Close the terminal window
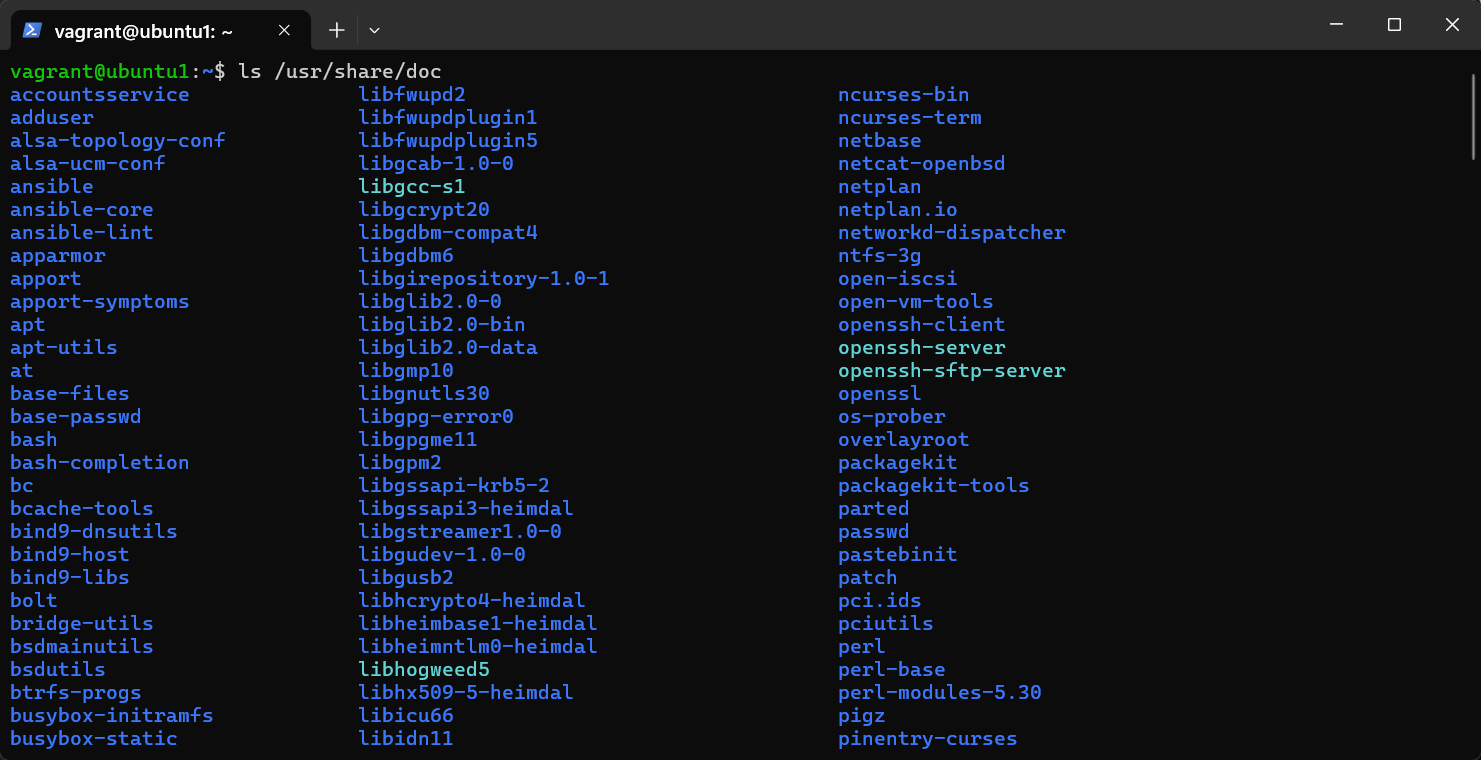The height and width of the screenshot is (760, 1481). pos(1452,25)
